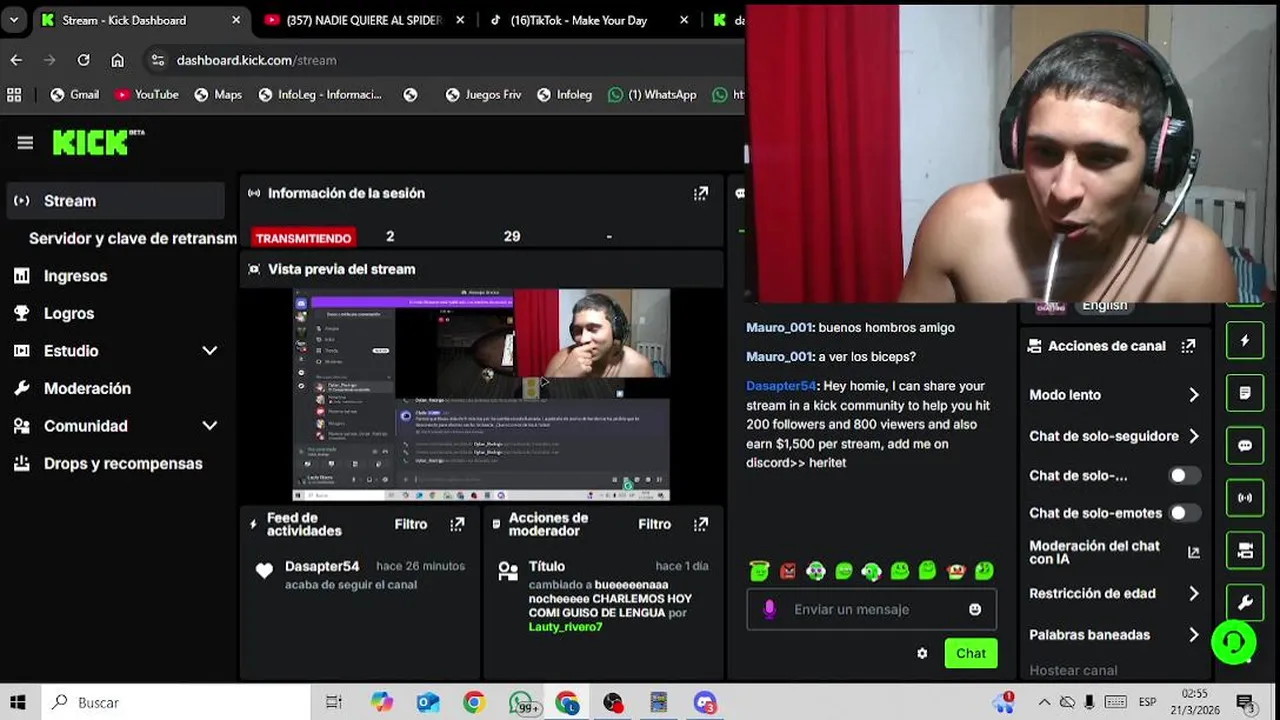1280x720 pixels.
Task: Open the Gmail bookmark
Action: [x=75, y=95]
